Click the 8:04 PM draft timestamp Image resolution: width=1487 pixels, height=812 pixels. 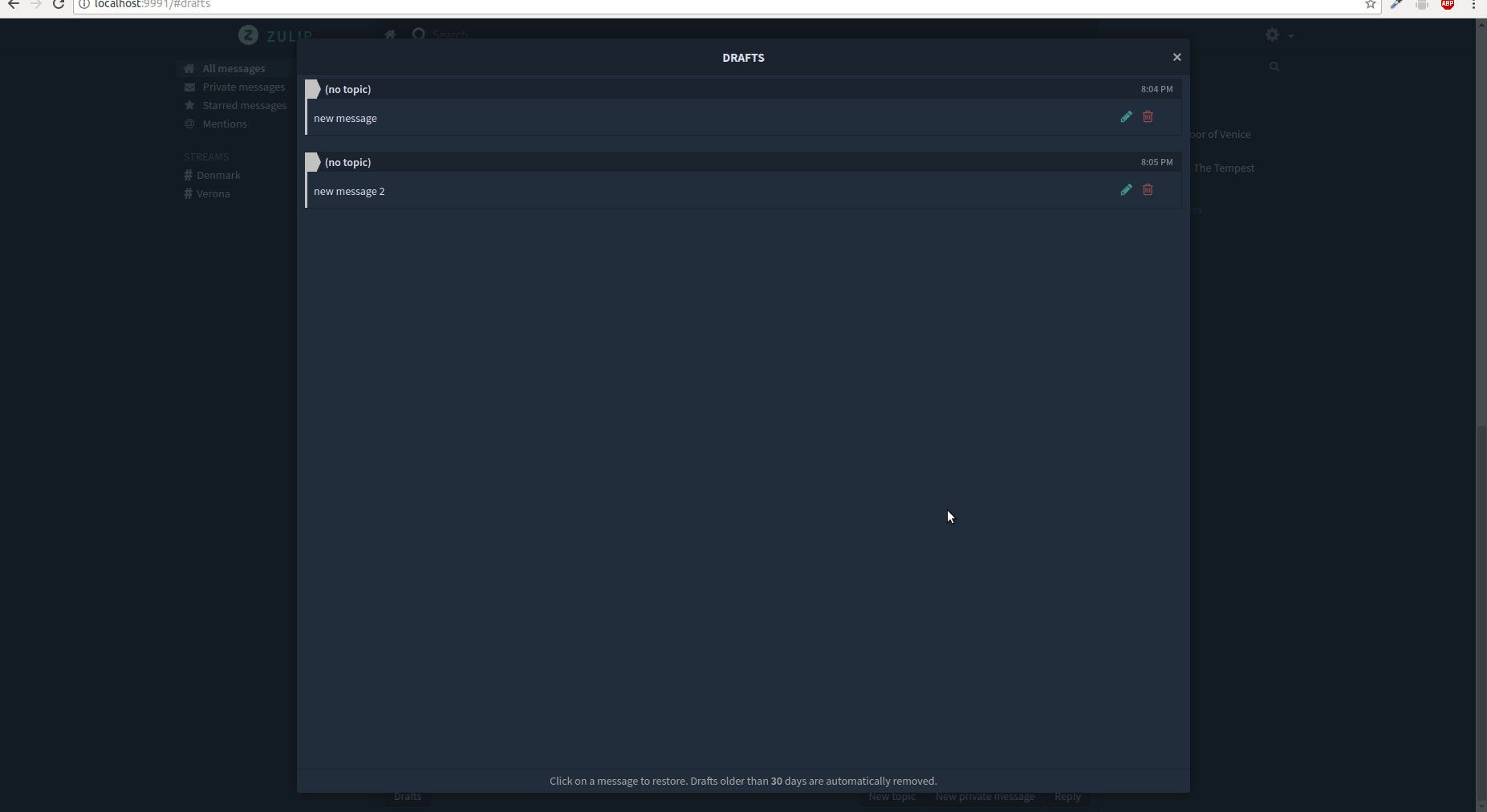(x=1156, y=89)
